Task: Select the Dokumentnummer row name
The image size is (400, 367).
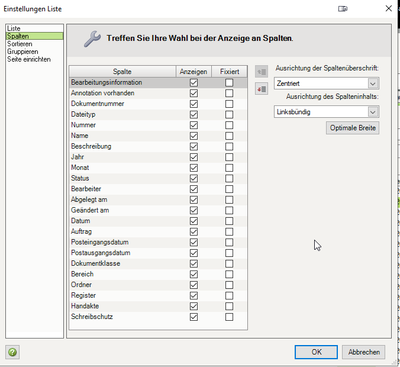Action: click(x=97, y=104)
